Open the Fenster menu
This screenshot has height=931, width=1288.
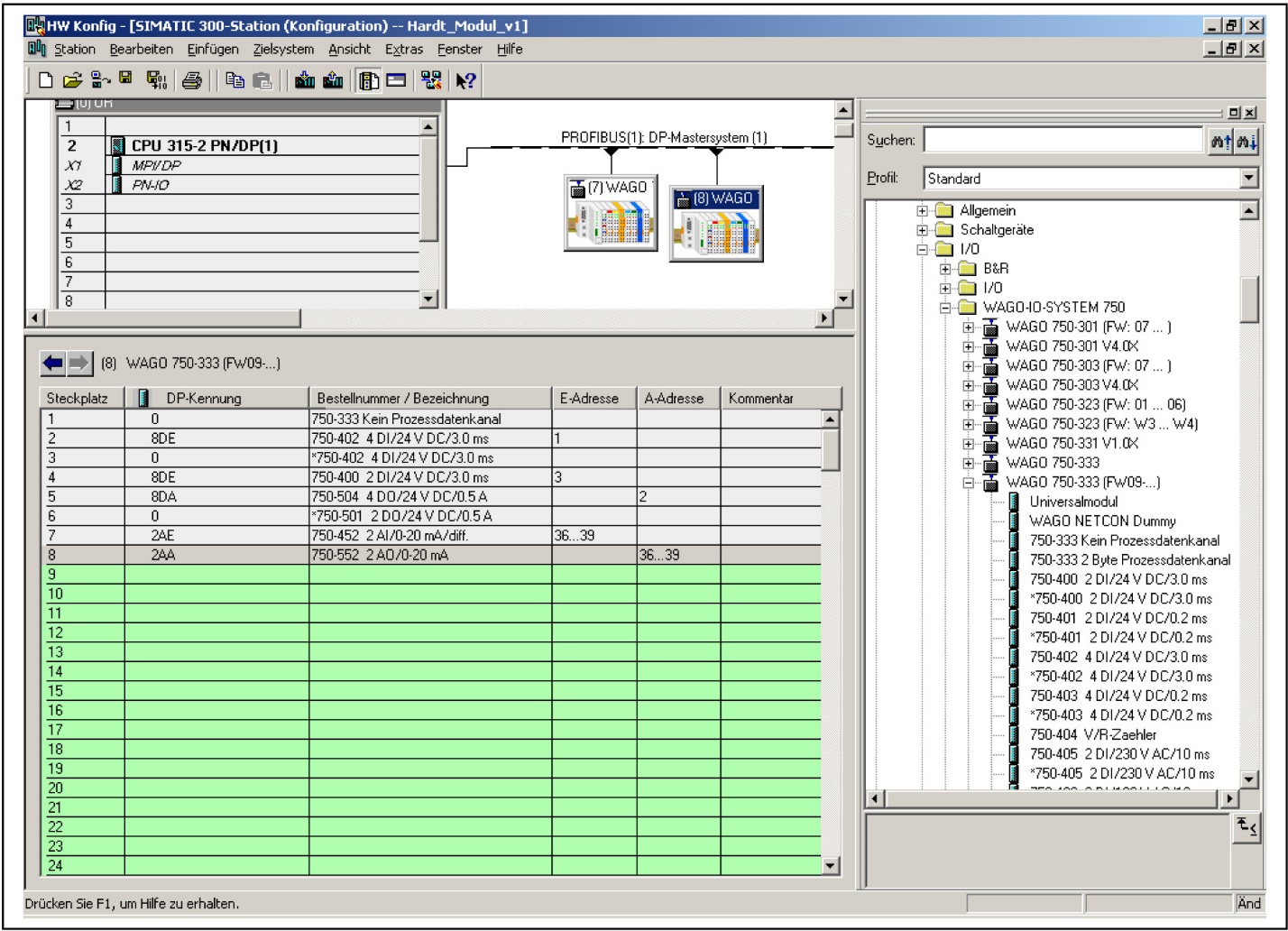(x=460, y=50)
